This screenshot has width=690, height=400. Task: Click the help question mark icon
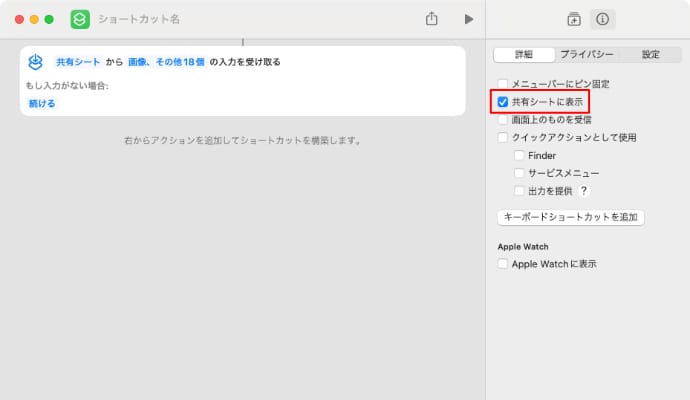pos(584,191)
